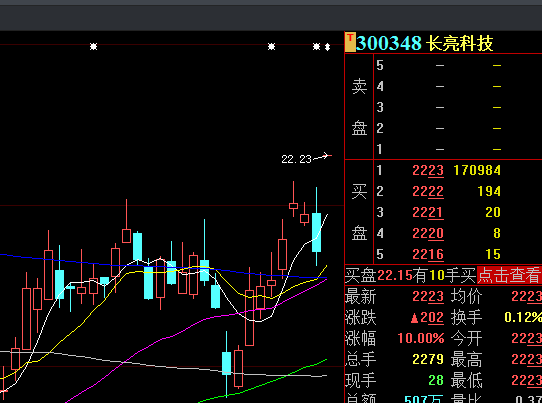Viewport: 542px width, 403px height.
Task: Click the 总手 2279 volume value
Action: [x=428, y=359]
